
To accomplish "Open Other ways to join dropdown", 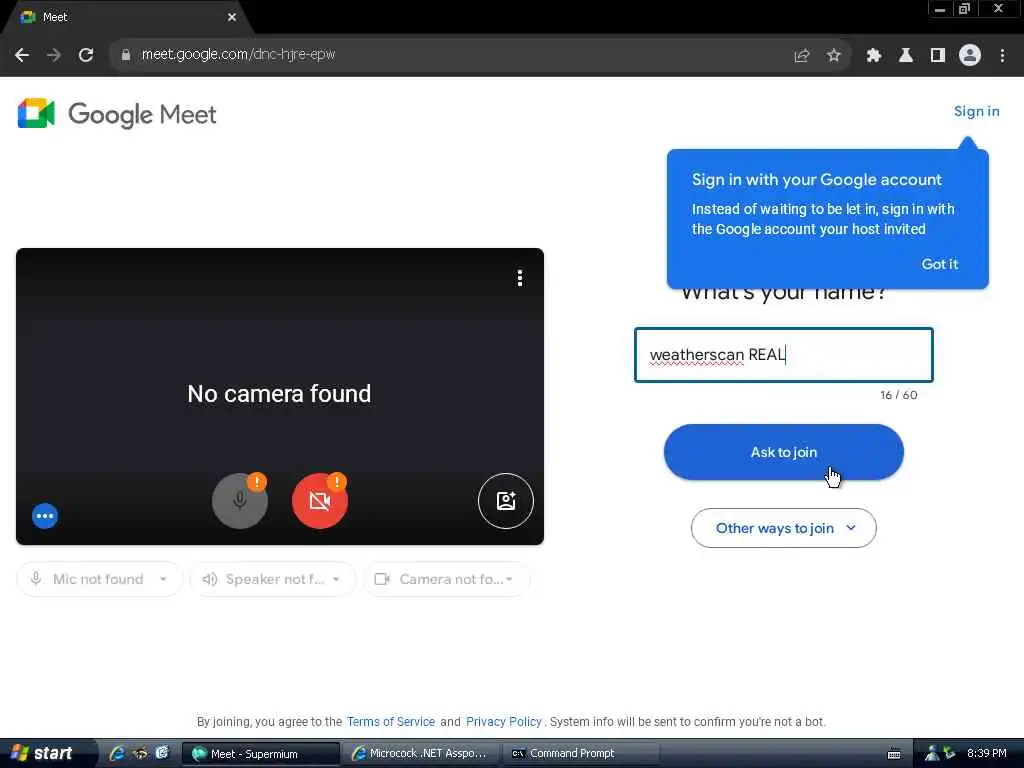I will [x=784, y=528].
